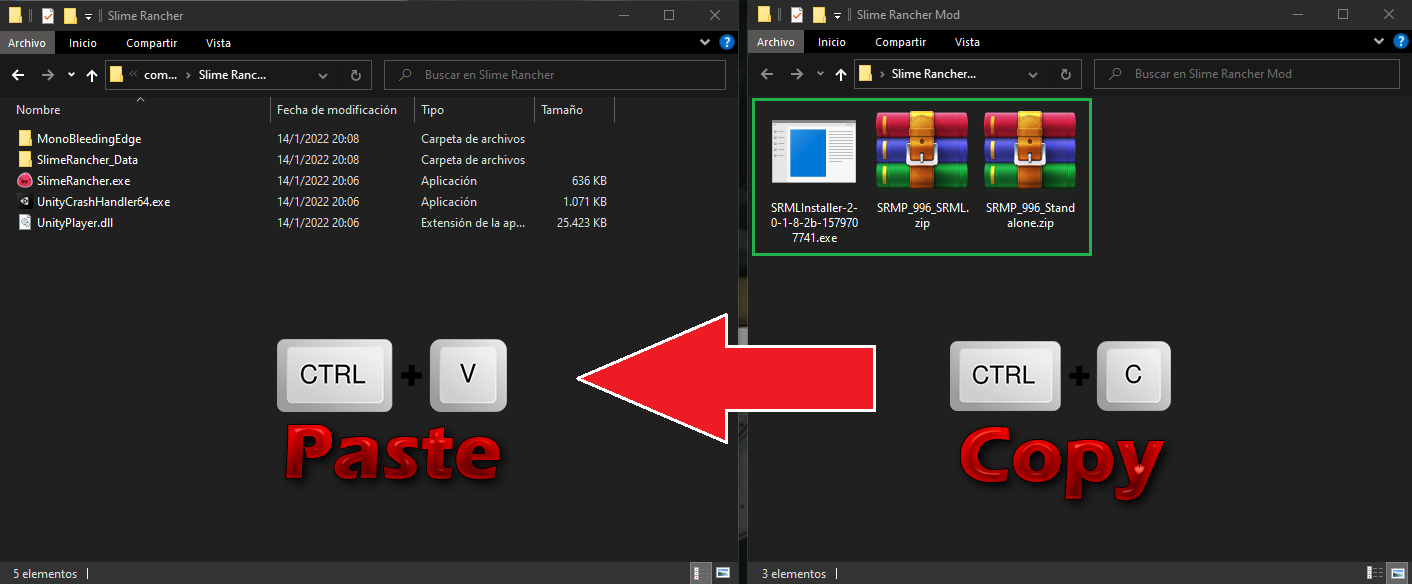Screen dimensions: 1412x584
Task: Switch to details view in Slime Rancher Mod window
Action: 1375,574
